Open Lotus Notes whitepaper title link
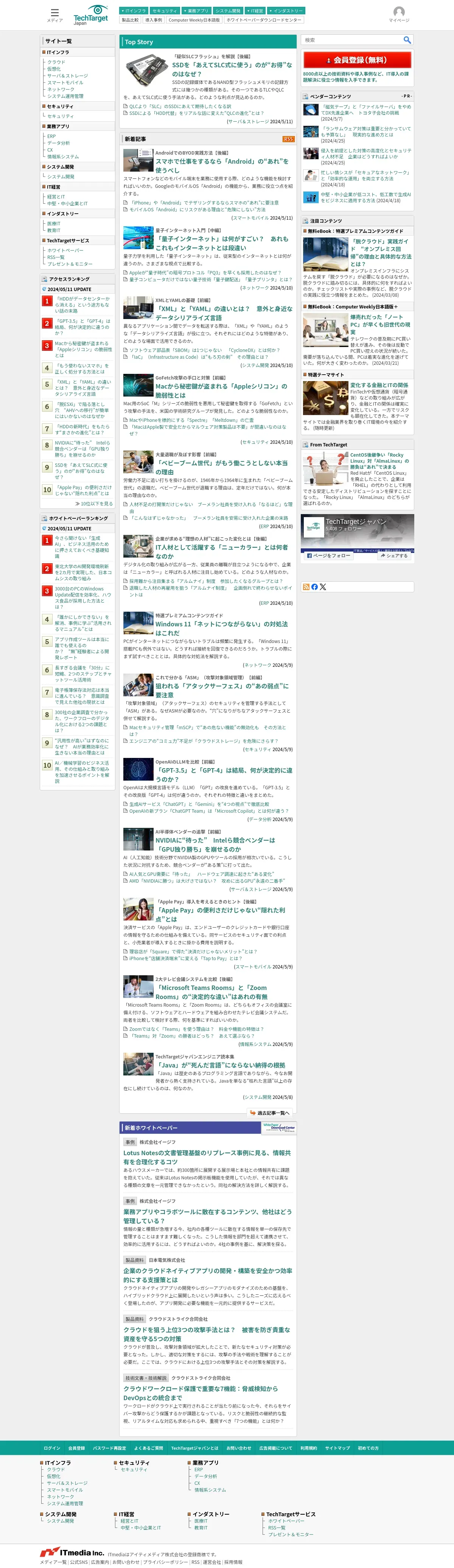 point(207,1157)
